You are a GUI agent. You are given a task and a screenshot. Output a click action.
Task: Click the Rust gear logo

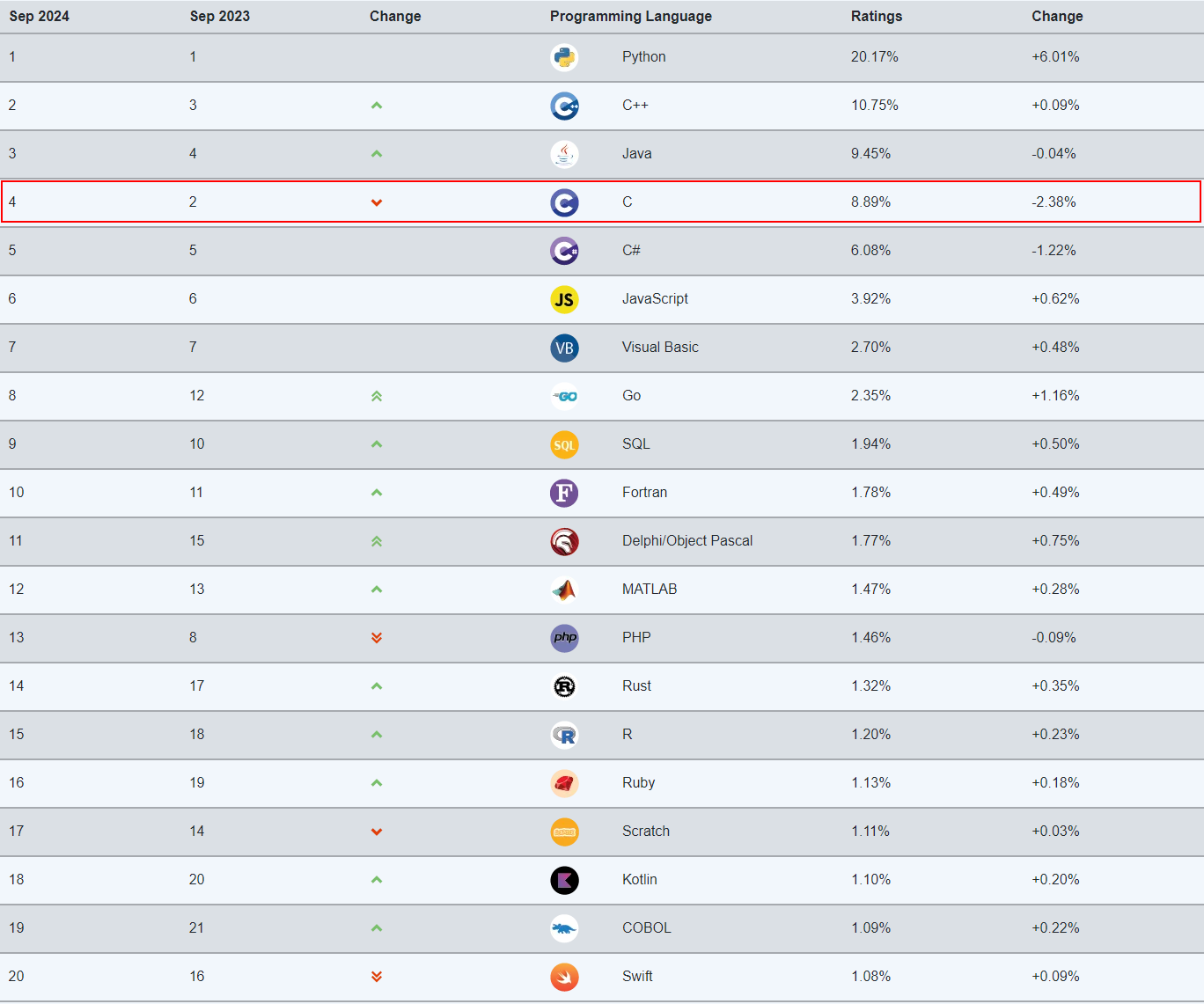point(564,686)
